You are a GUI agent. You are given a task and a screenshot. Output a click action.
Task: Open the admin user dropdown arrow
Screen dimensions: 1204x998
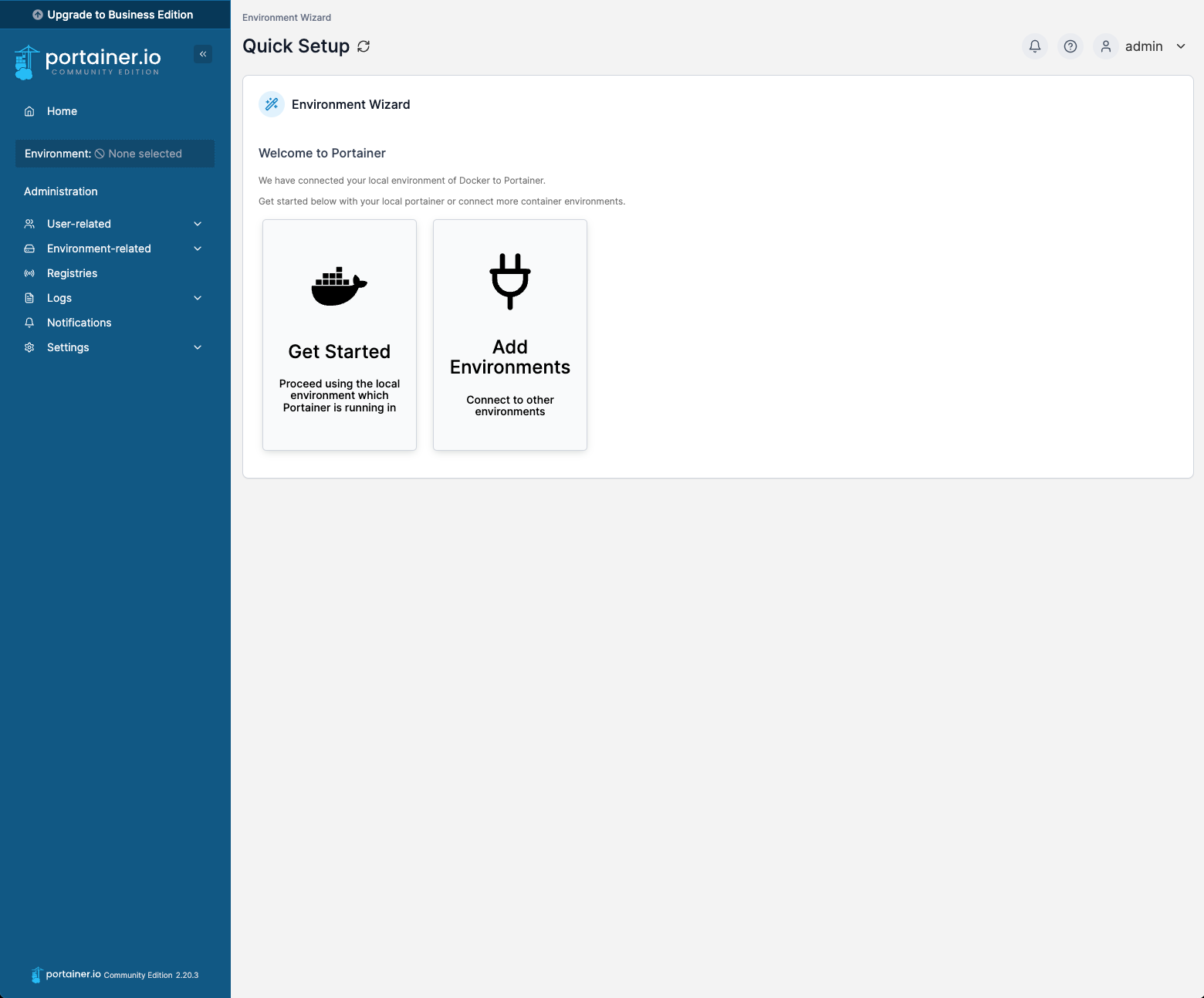pyautogui.click(x=1181, y=46)
